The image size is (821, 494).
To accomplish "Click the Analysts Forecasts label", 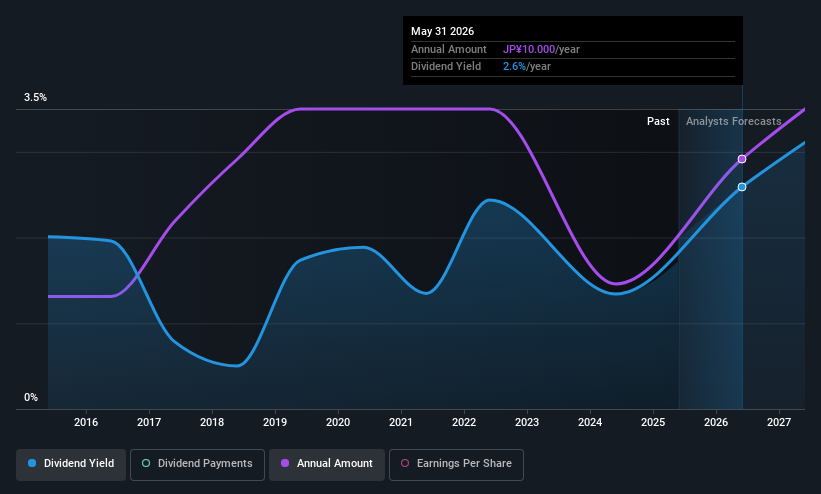I will point(734,122).
